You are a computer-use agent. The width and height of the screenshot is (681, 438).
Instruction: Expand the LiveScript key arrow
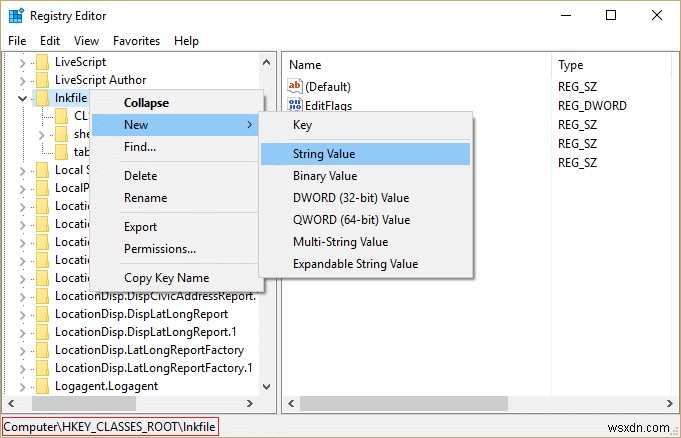tap(23, 62)
